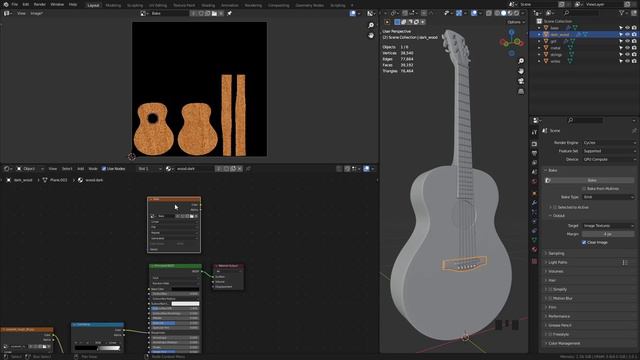Click the ColorRamp gradient bar

point(98,348)
